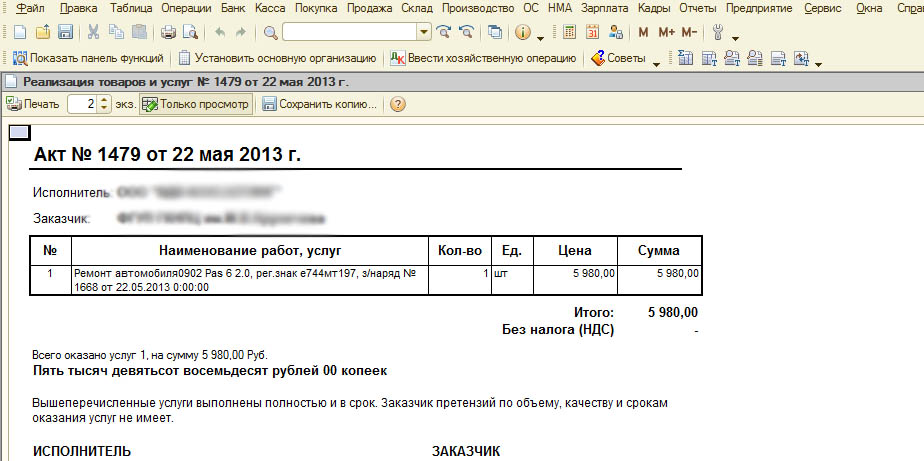Open the round help question icon
The height and width of the screenshot is (461, 924).
tap(397, 104)
